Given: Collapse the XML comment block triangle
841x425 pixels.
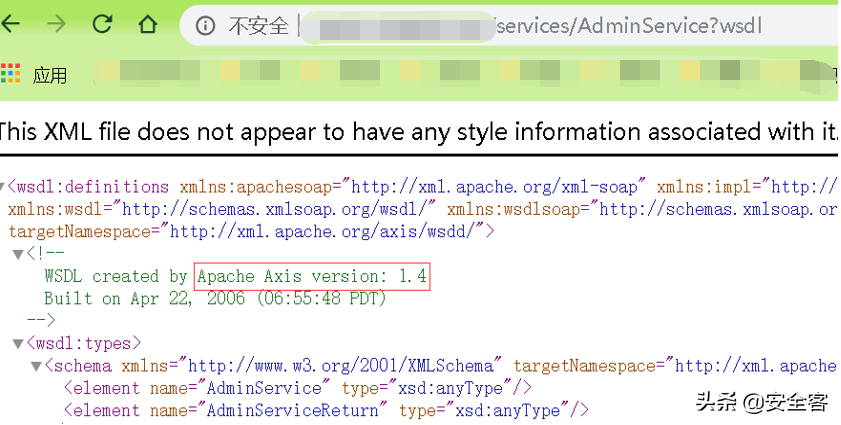Looking at the screenshot, I should (x=18, y=254).
